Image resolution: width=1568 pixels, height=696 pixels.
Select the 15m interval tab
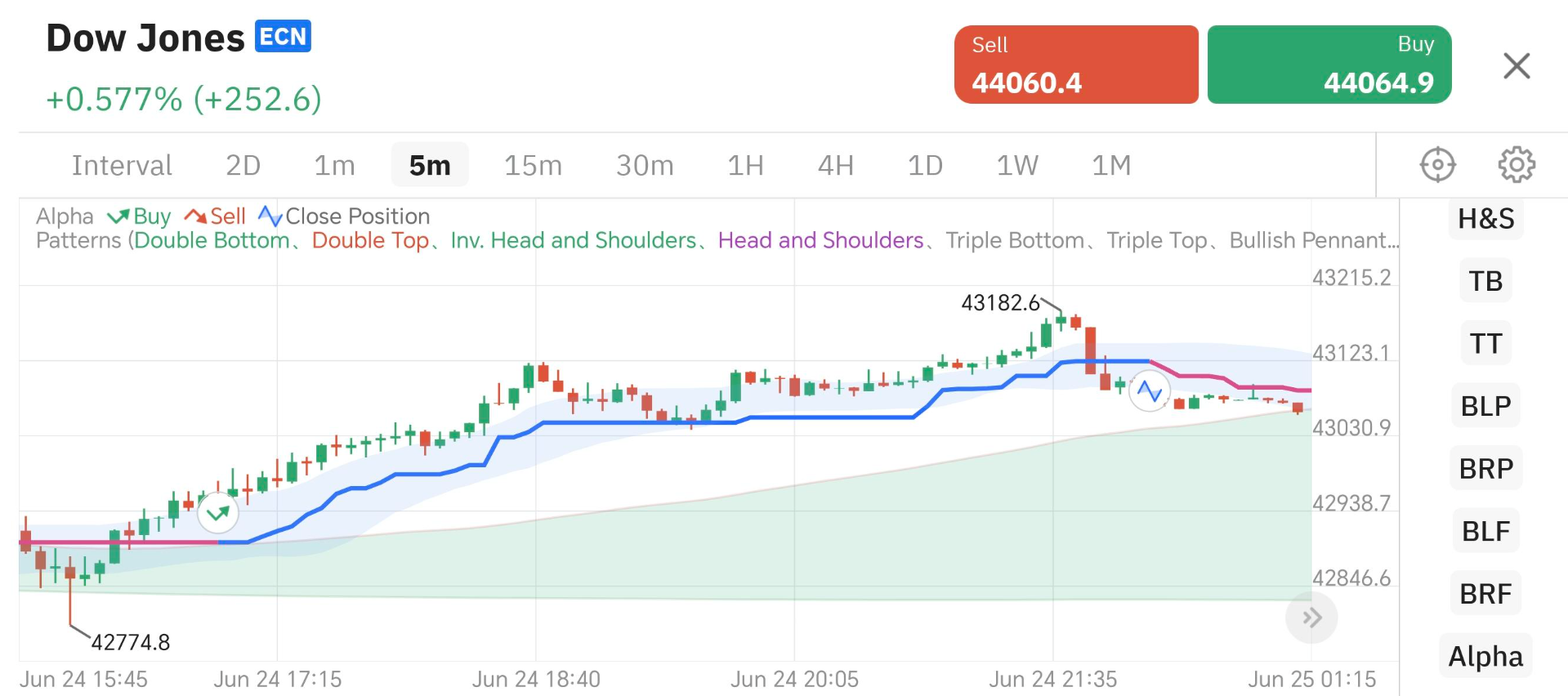[533, 166]
